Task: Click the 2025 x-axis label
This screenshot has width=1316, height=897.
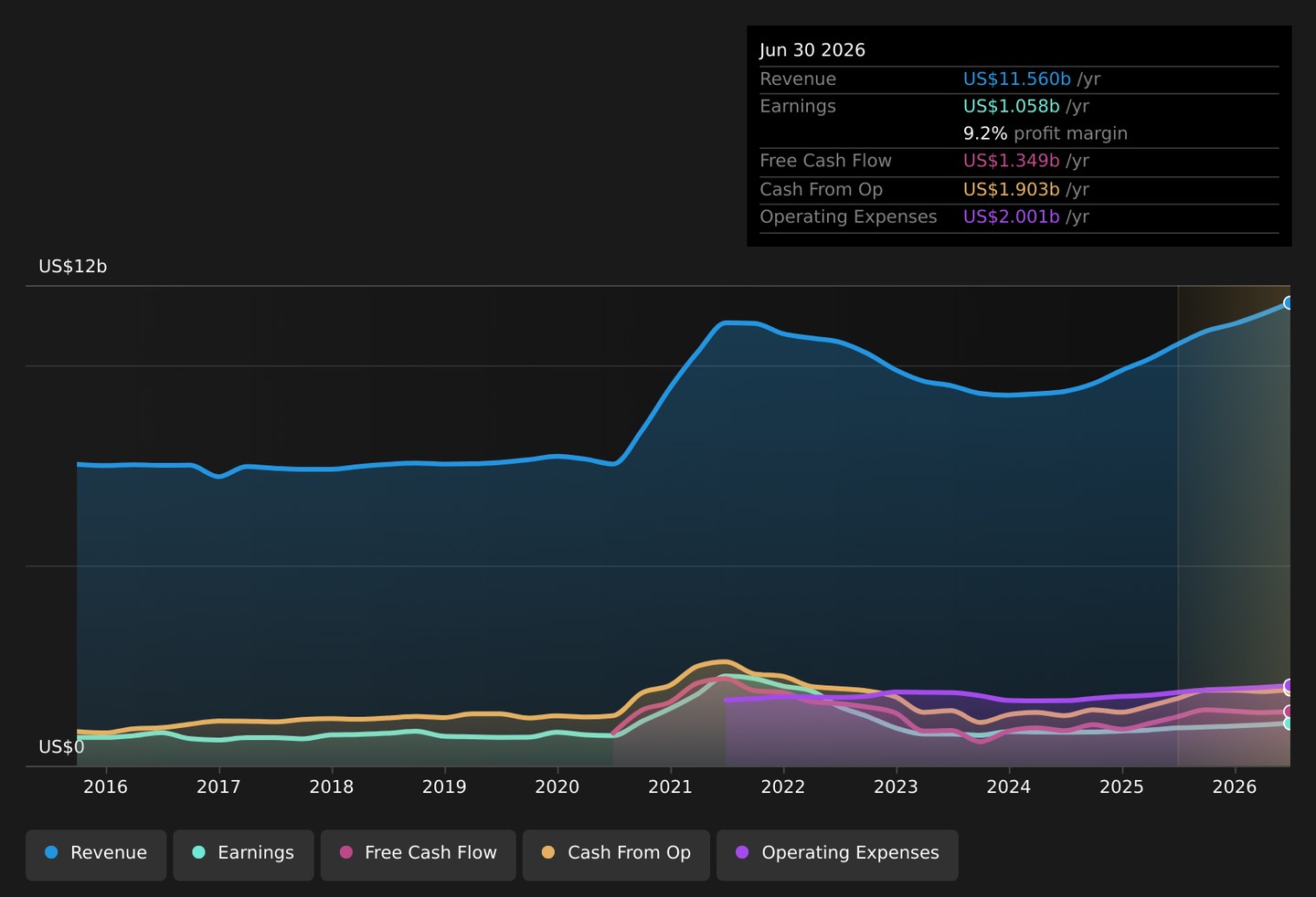Action: tap(1121, 787)
